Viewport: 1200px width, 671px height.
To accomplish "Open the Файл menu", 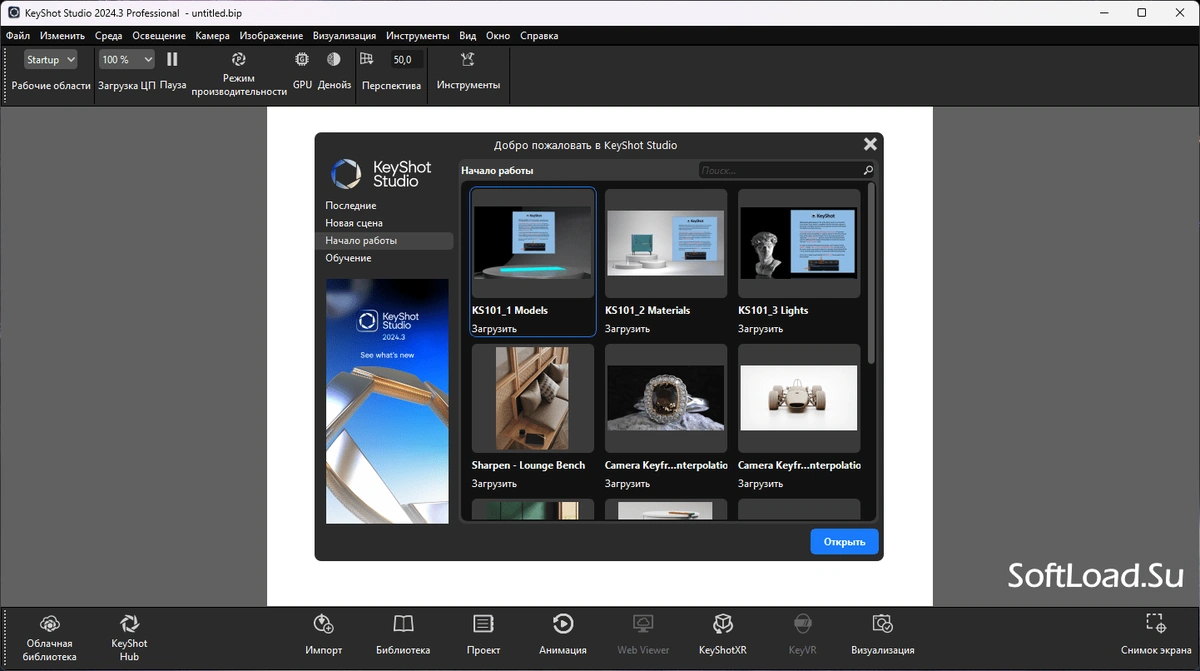I will point(18,36).
